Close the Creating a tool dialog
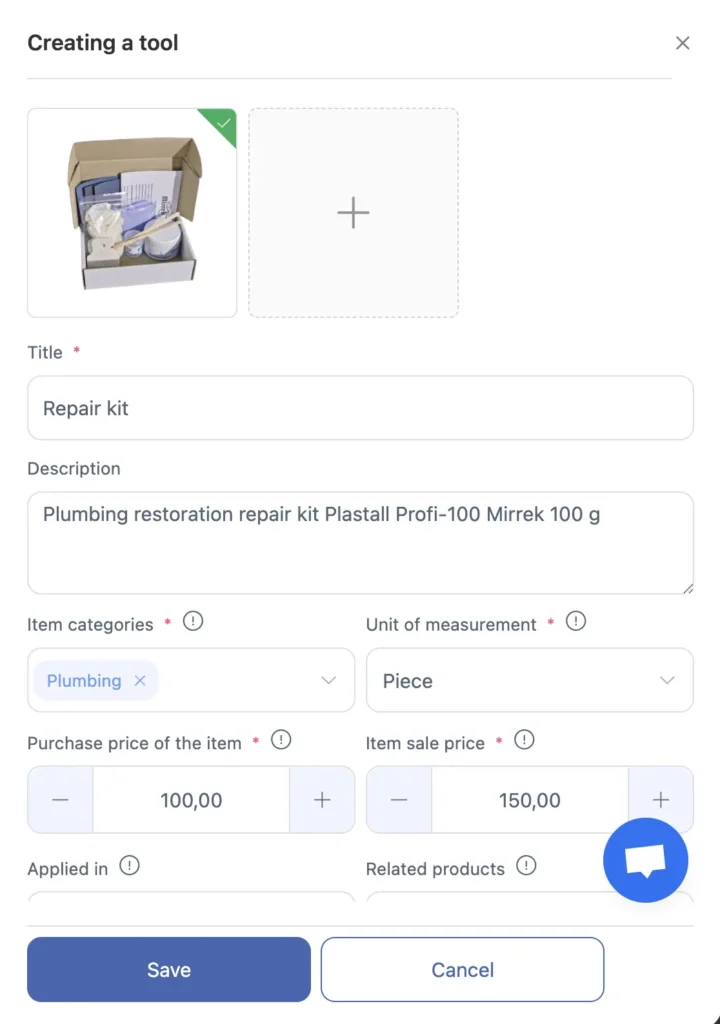The image size is (720, 1024). point(683,43)
